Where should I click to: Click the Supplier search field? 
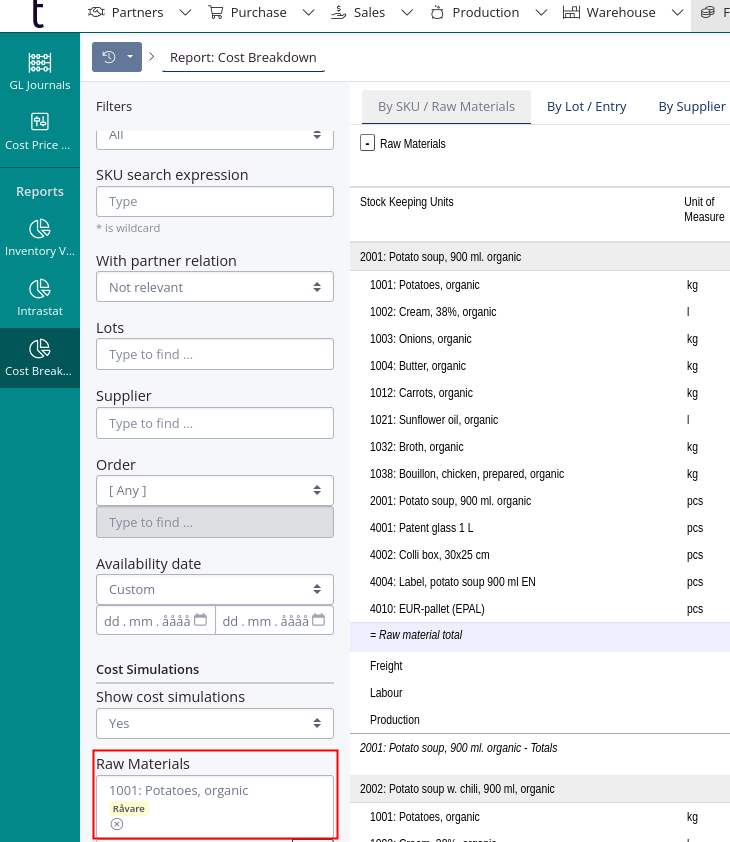point(215,423)
